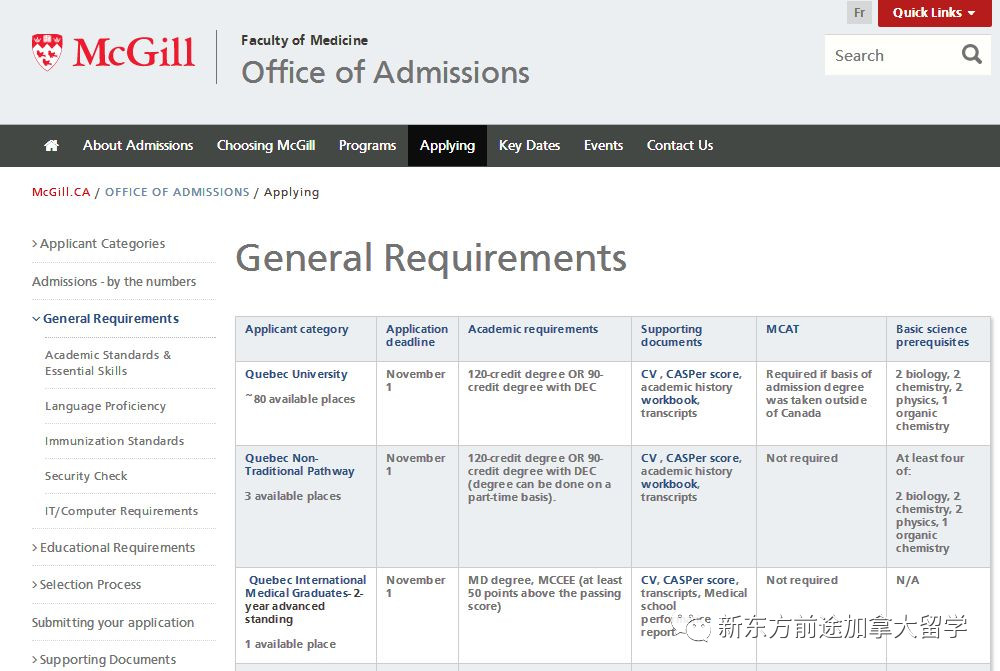The height and width of the screenshot is (671, 1000).
Task: Open the Contact Us menu item
Action: click(x=680, y=145)
